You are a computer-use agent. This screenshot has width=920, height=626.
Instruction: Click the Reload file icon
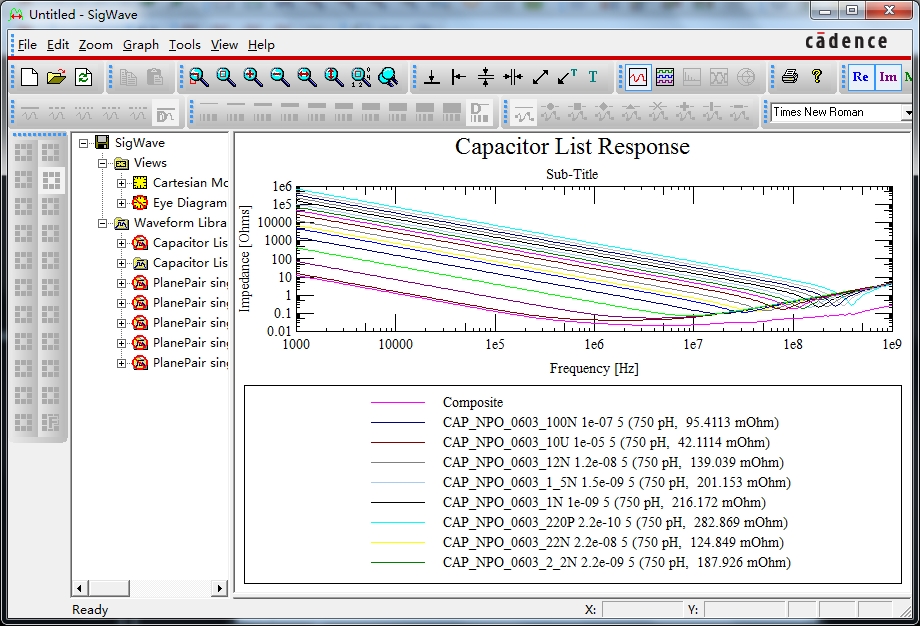(x=83, y=77)
